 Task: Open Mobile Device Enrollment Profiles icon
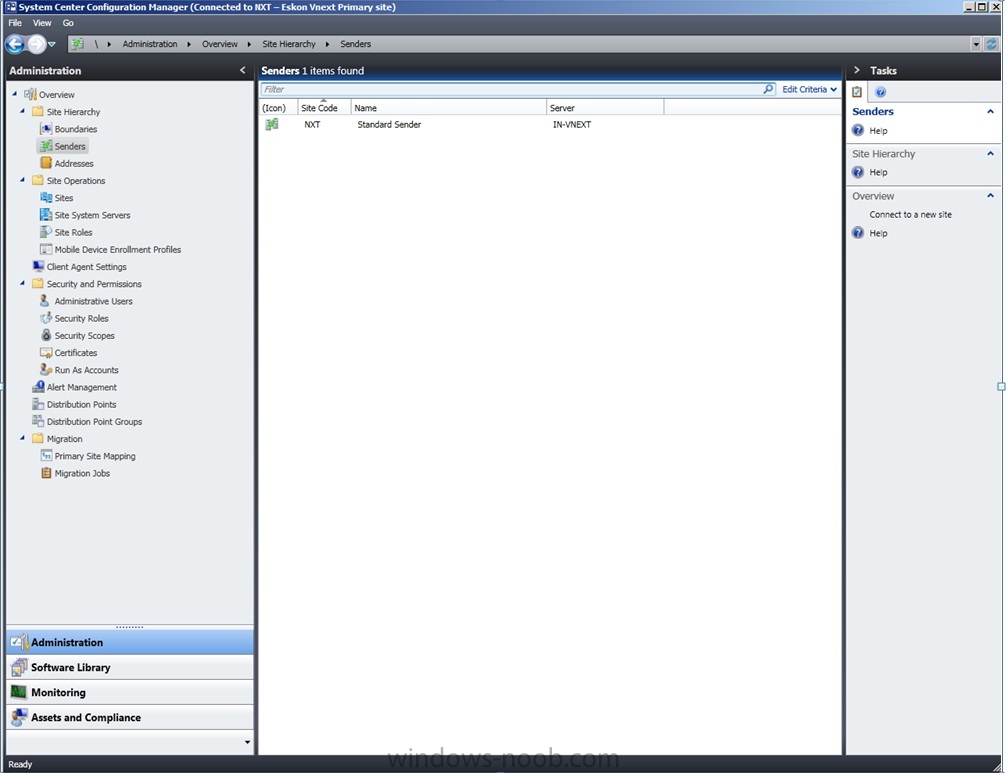(46, 249)
